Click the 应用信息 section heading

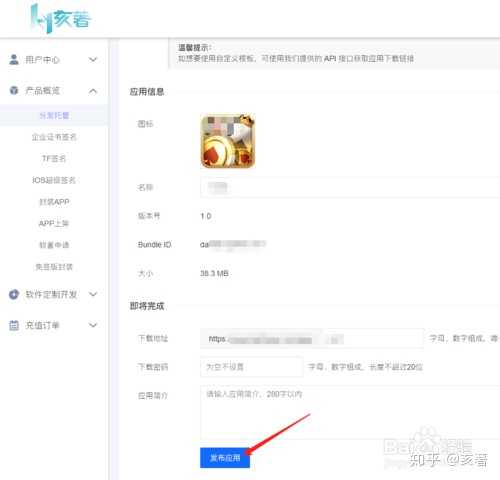pos(147,92)
